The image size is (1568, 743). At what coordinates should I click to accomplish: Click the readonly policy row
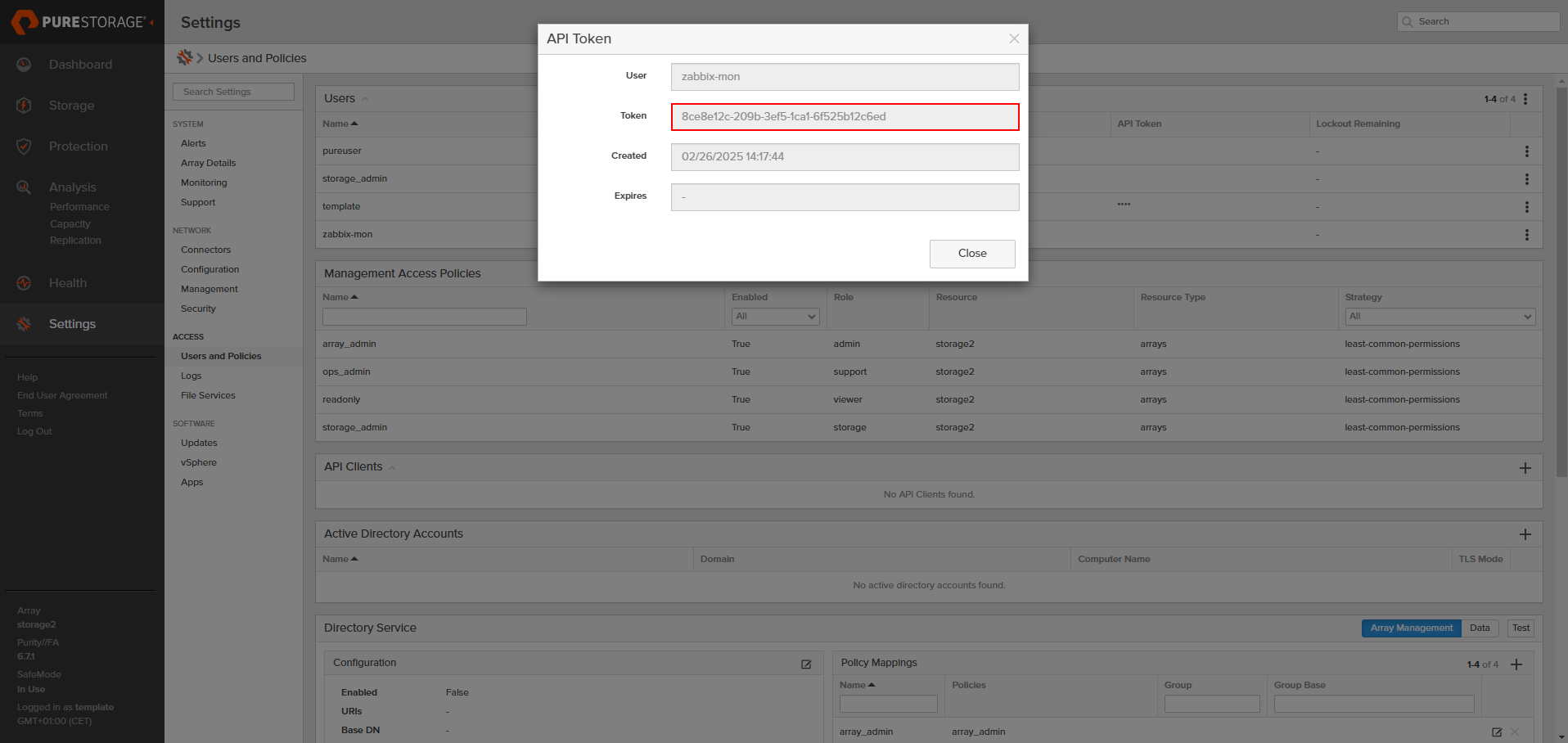[929, 400]
